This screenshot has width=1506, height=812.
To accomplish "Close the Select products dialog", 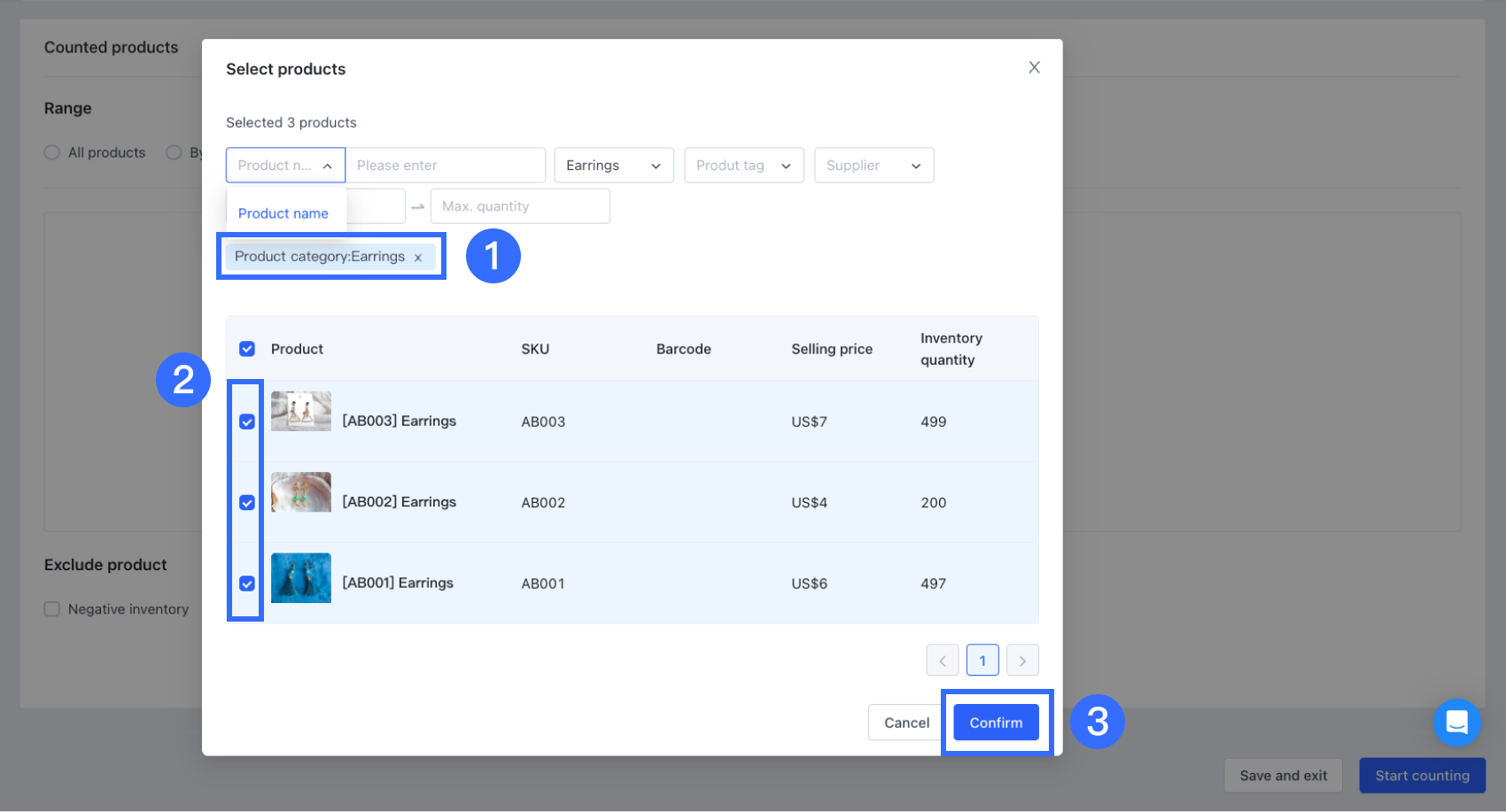I will (1034, 67).
